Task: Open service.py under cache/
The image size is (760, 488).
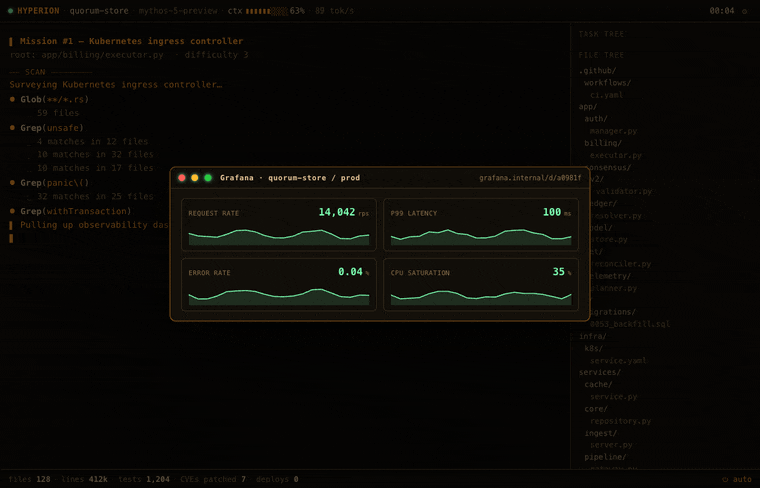Action: click(x=614, y=397)
